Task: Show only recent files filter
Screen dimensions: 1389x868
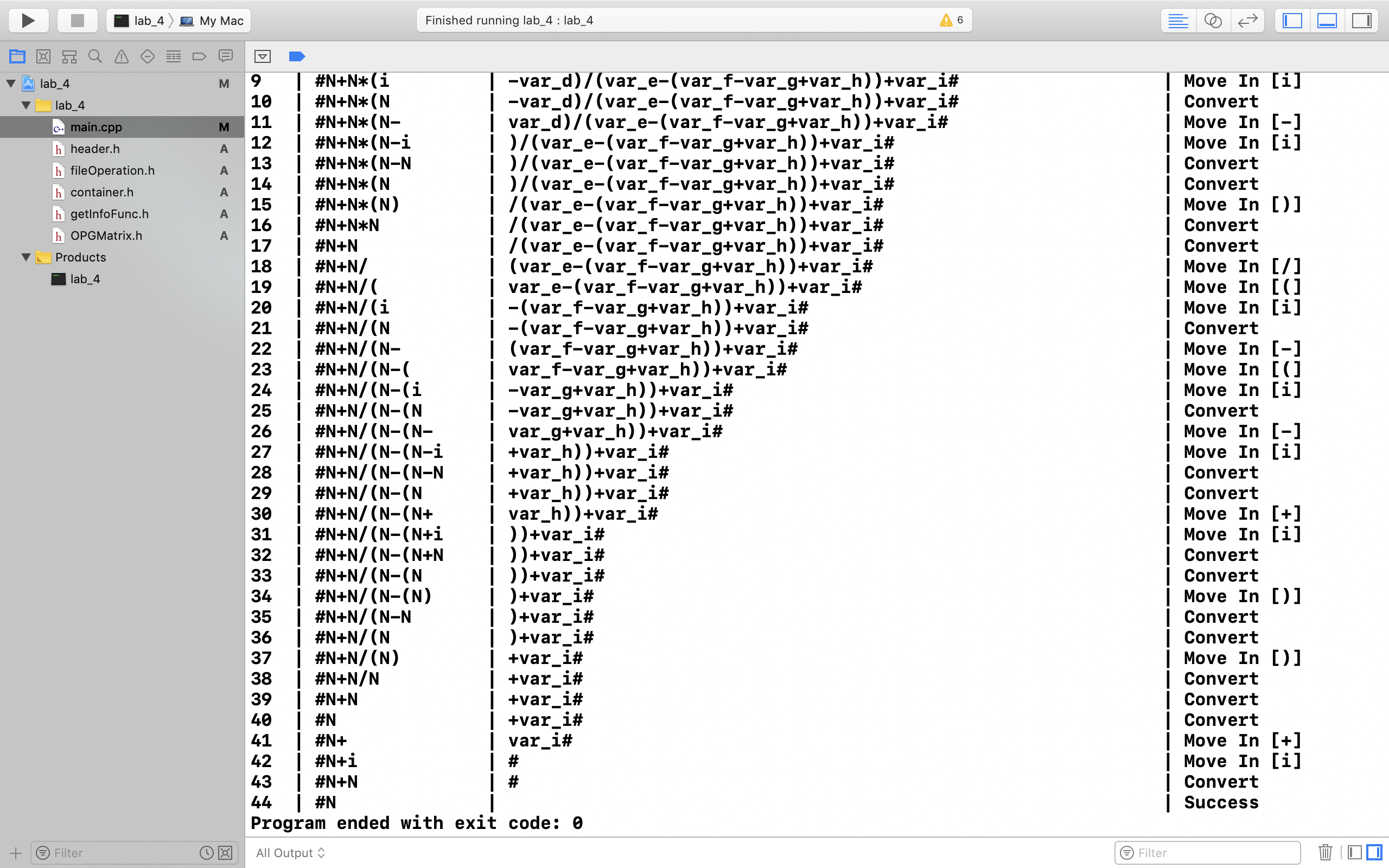Action: click(206, 852)
